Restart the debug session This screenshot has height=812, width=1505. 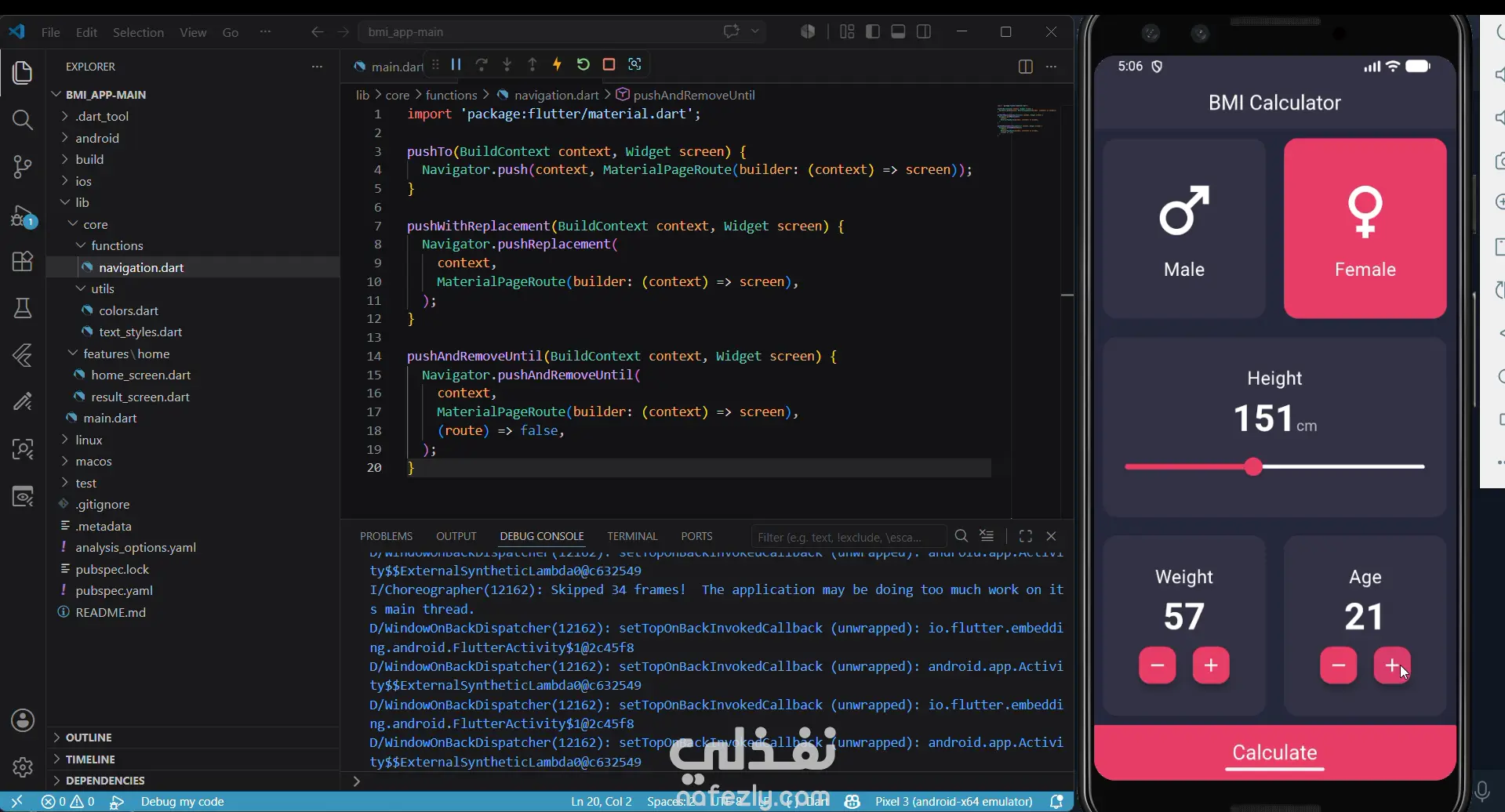click(x=583, y=64)
